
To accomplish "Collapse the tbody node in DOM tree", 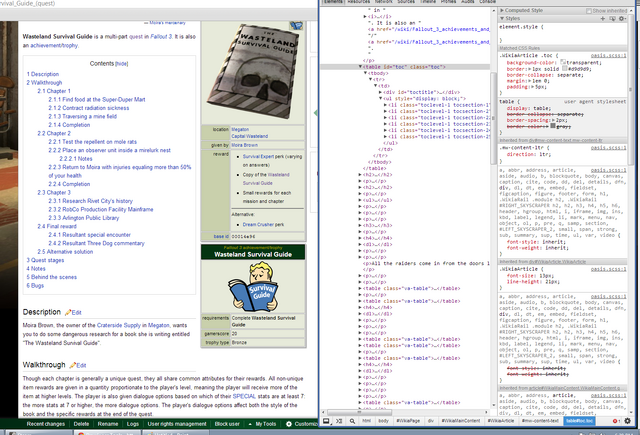I will (x=366, y=73).
